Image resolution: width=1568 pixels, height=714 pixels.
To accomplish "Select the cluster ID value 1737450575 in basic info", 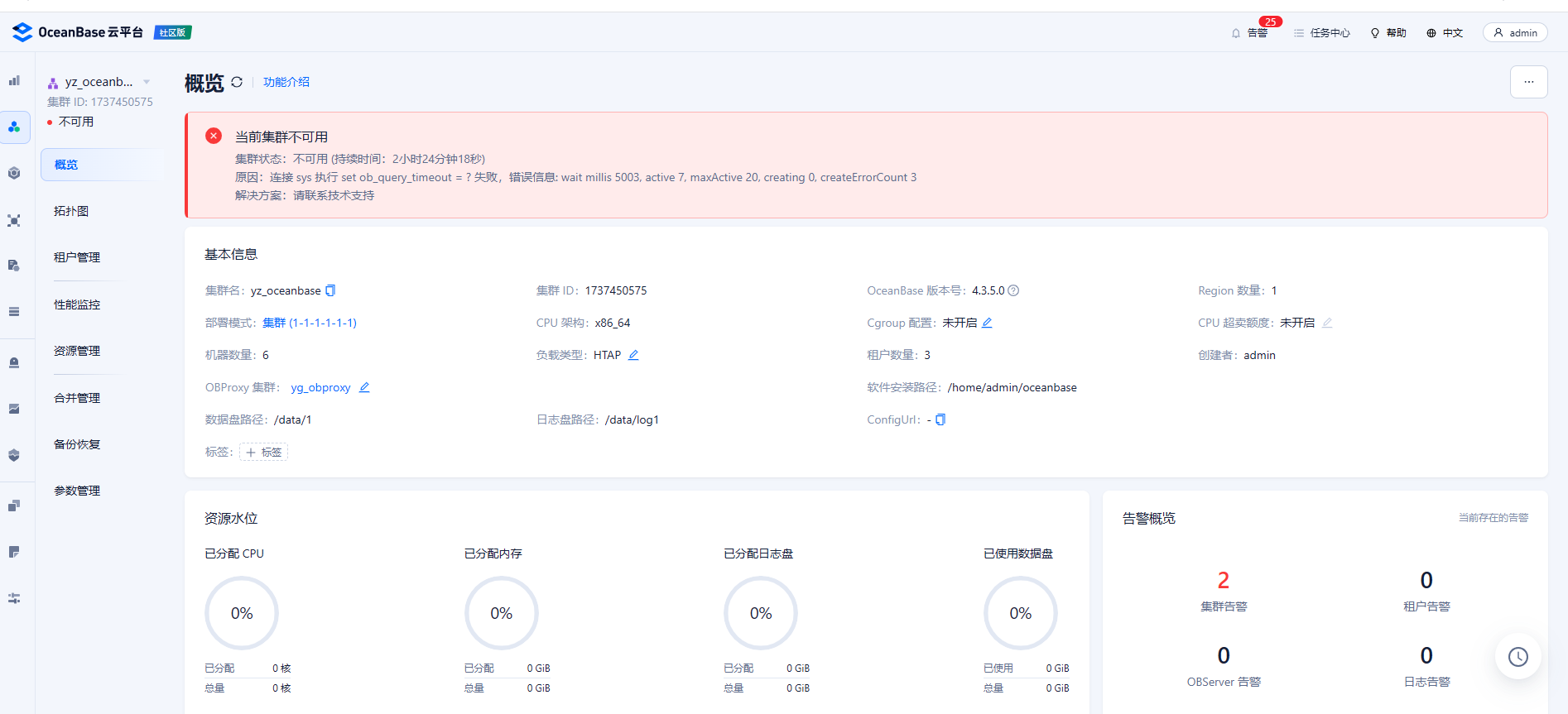I will (x=616, y=290).
